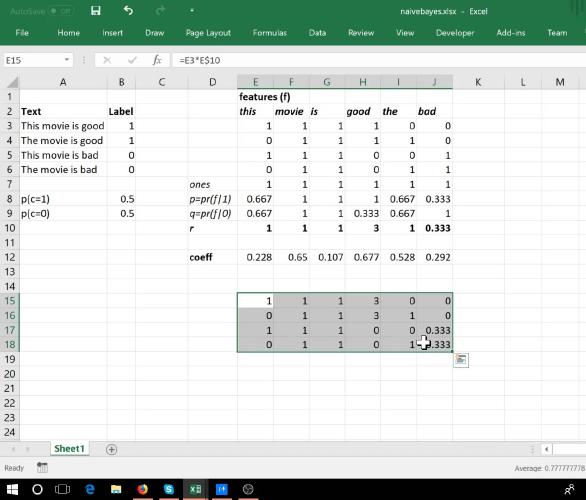Viewport: 586px width, 500px height.
Task: Open the Formulas ribbon tab
Action: tap(269, 33)
